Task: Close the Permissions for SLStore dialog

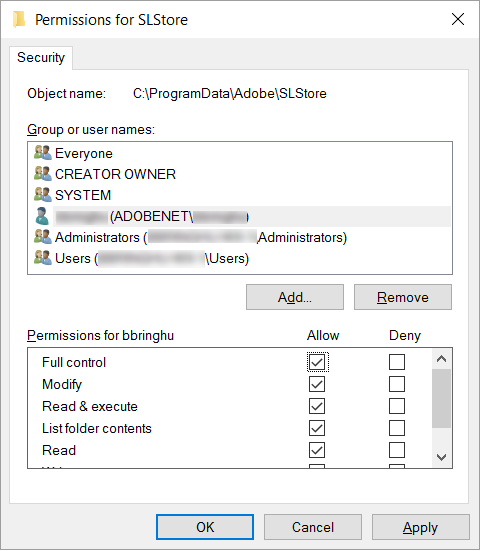Action: (458, 19)
